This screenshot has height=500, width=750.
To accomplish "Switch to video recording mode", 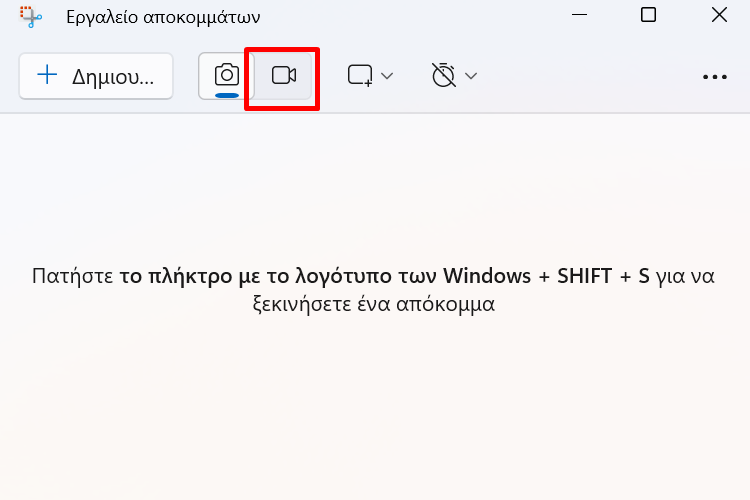I will point(284,76).
